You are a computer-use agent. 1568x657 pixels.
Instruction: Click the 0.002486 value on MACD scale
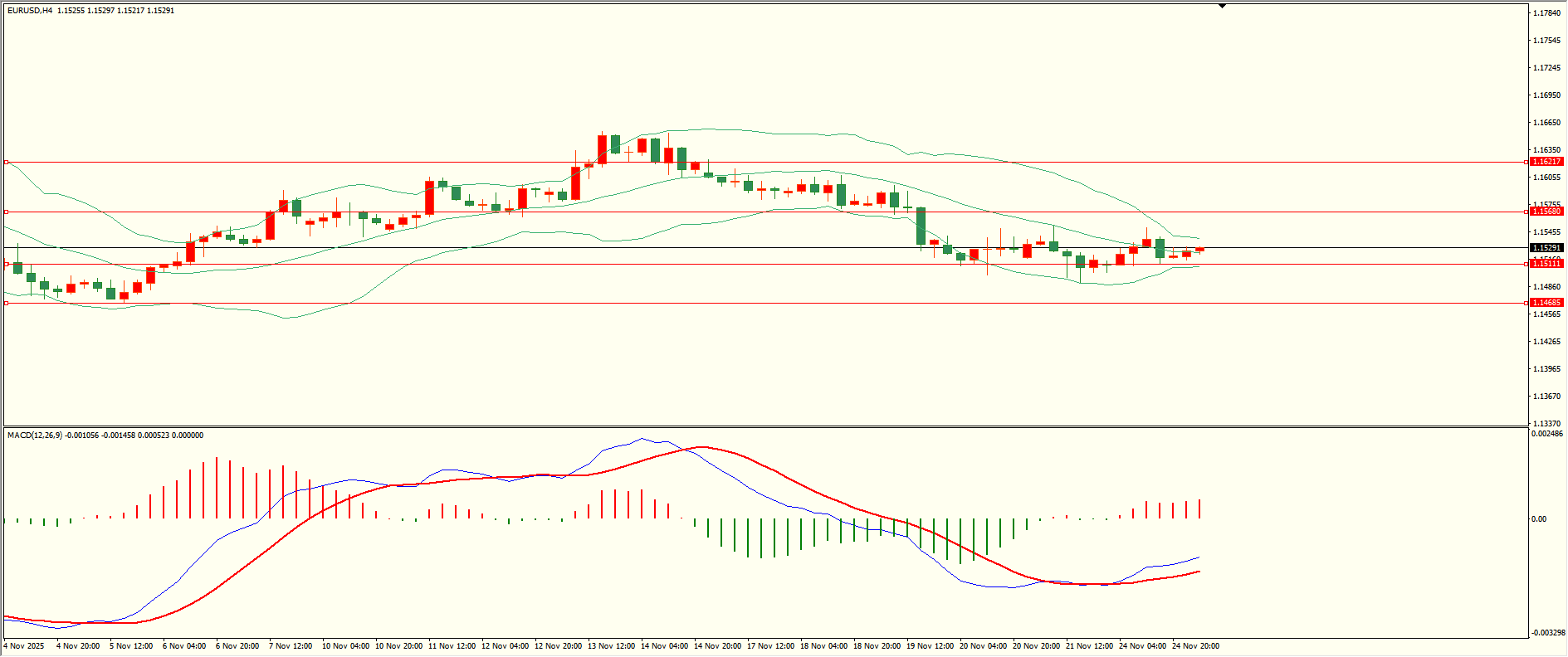[1547, 434]
